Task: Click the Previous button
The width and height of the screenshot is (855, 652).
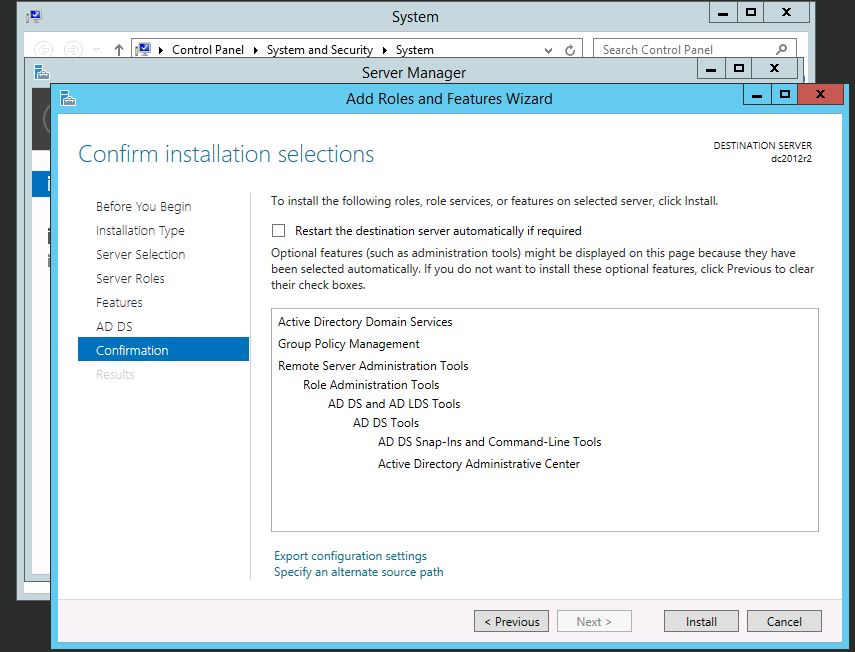Action: tap(511, 621)
